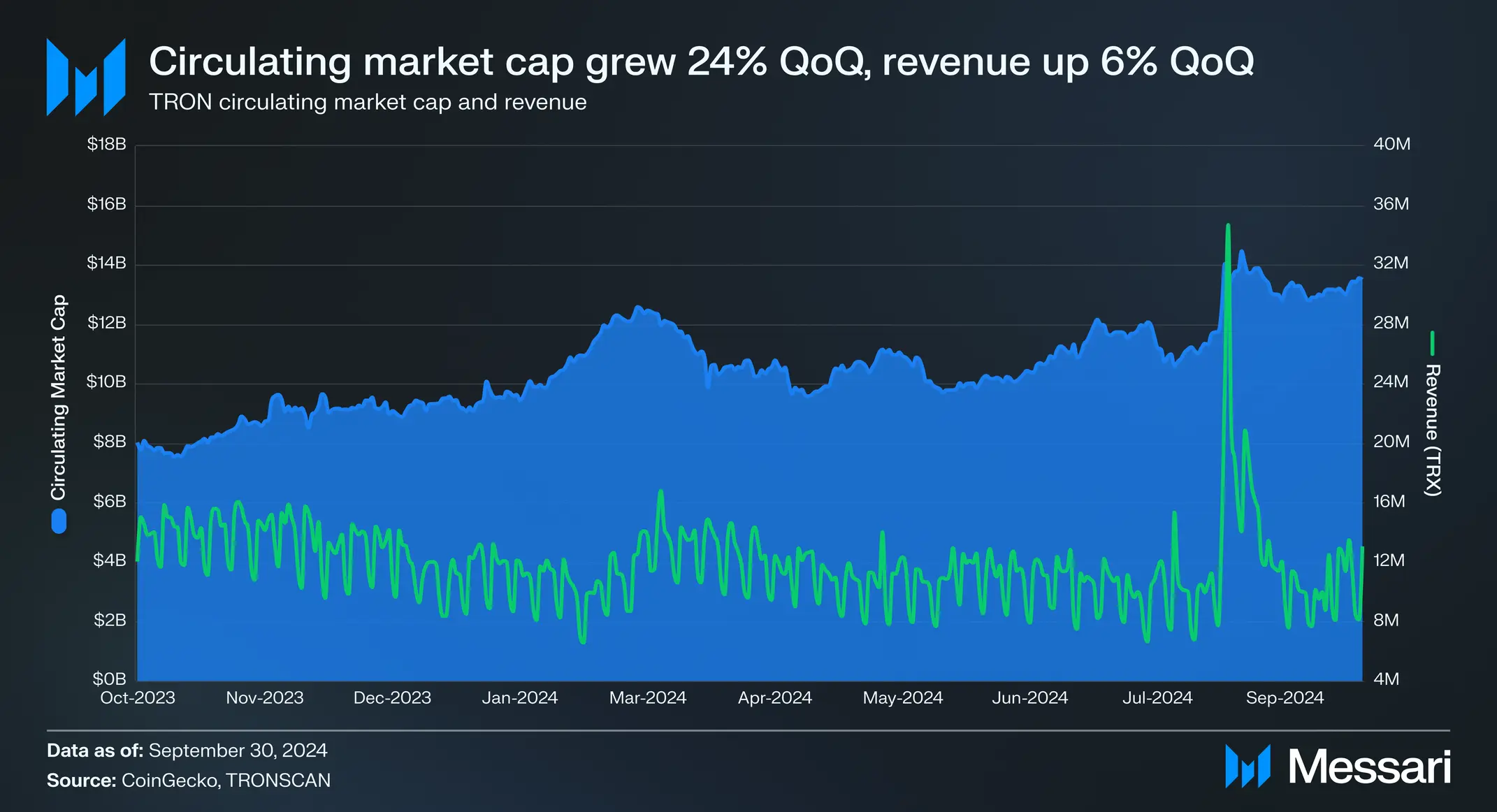This screenshot has width=1497, height=812.
Task: Select the Sep-2024 x-axis label
Action: 1285,697
